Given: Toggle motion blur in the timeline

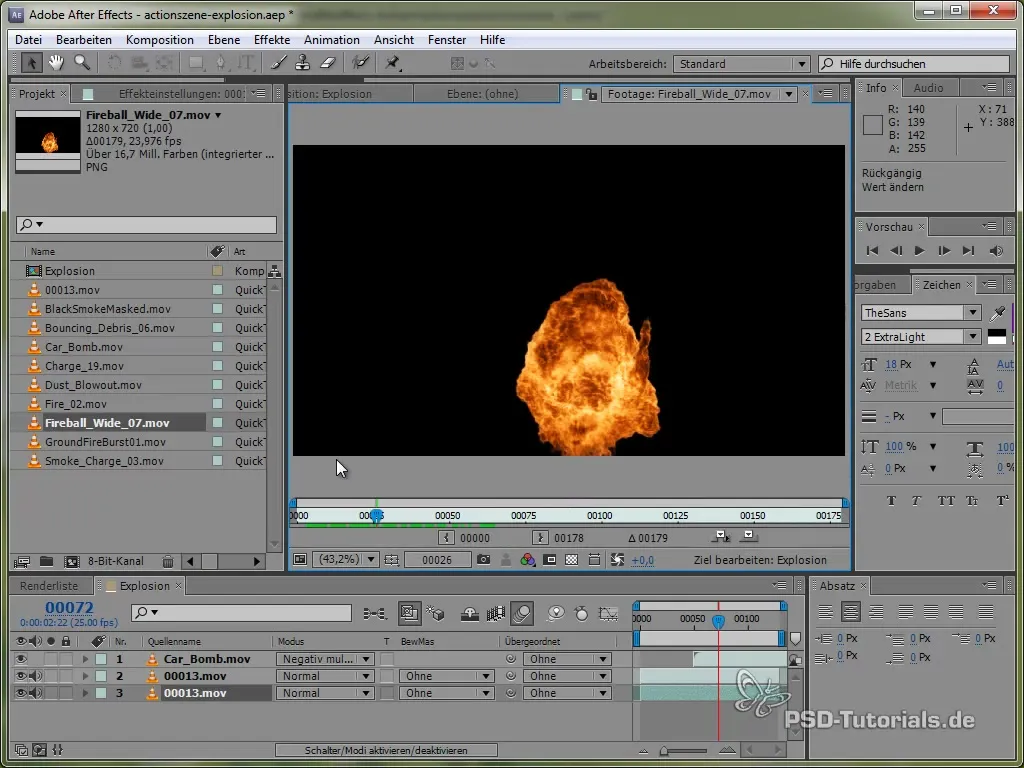Looking at the screenshot, I should tap(522, 613).
